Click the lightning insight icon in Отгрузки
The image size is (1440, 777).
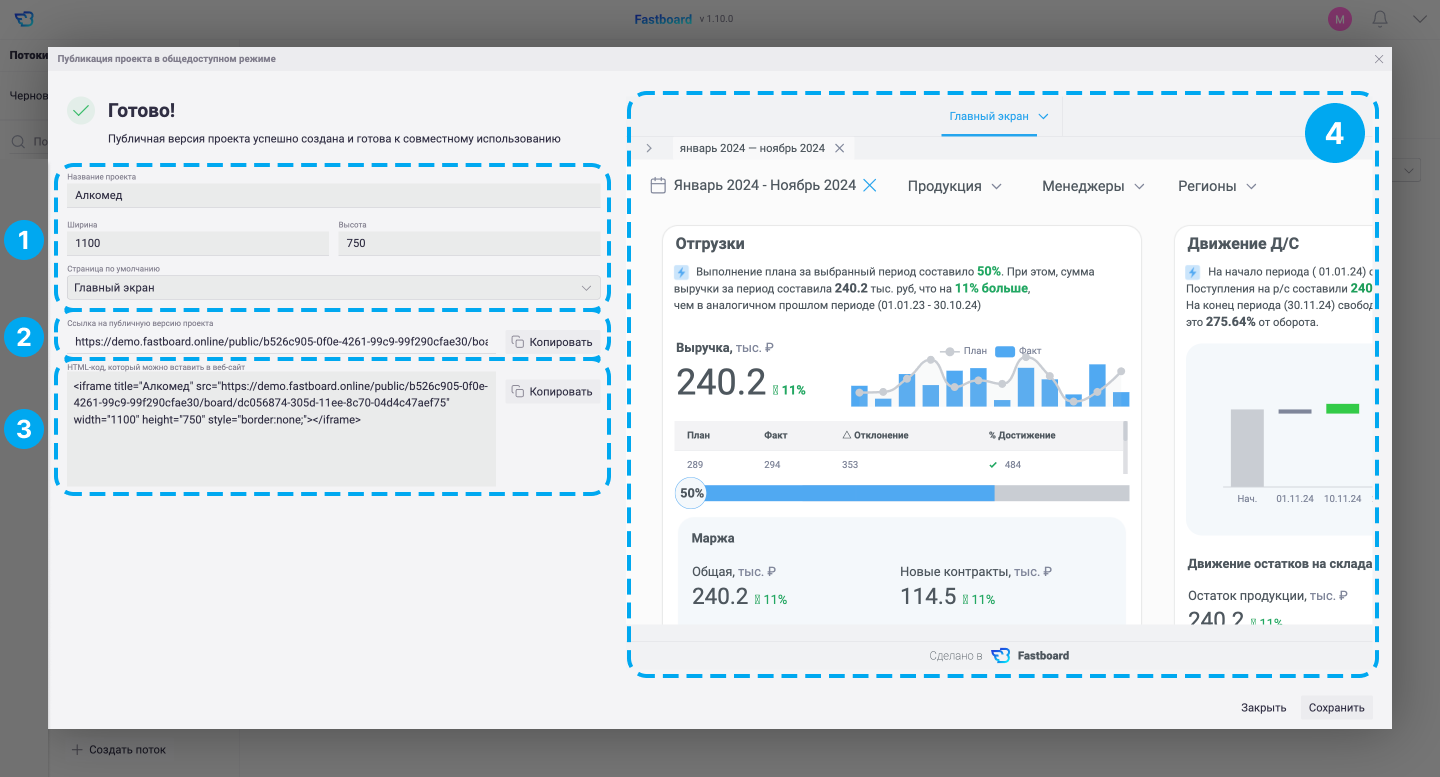click(x=682, y=272)
